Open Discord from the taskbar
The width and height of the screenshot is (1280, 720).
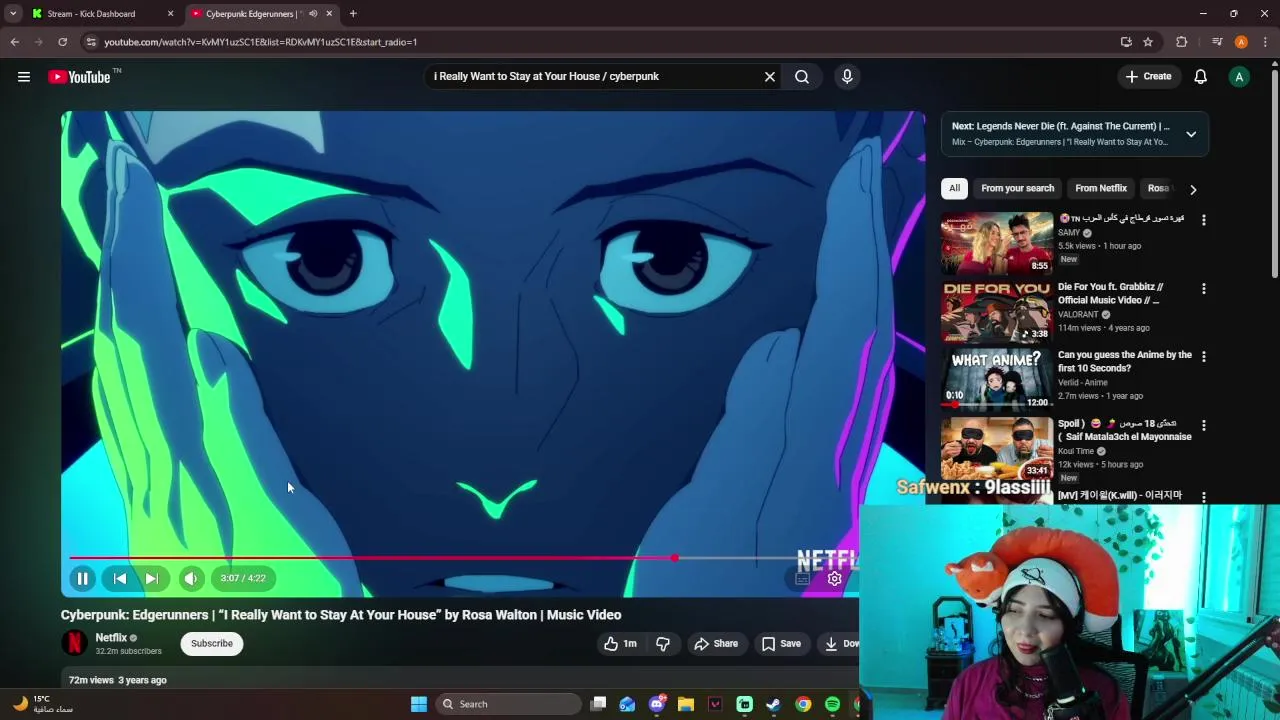point(657,704)
